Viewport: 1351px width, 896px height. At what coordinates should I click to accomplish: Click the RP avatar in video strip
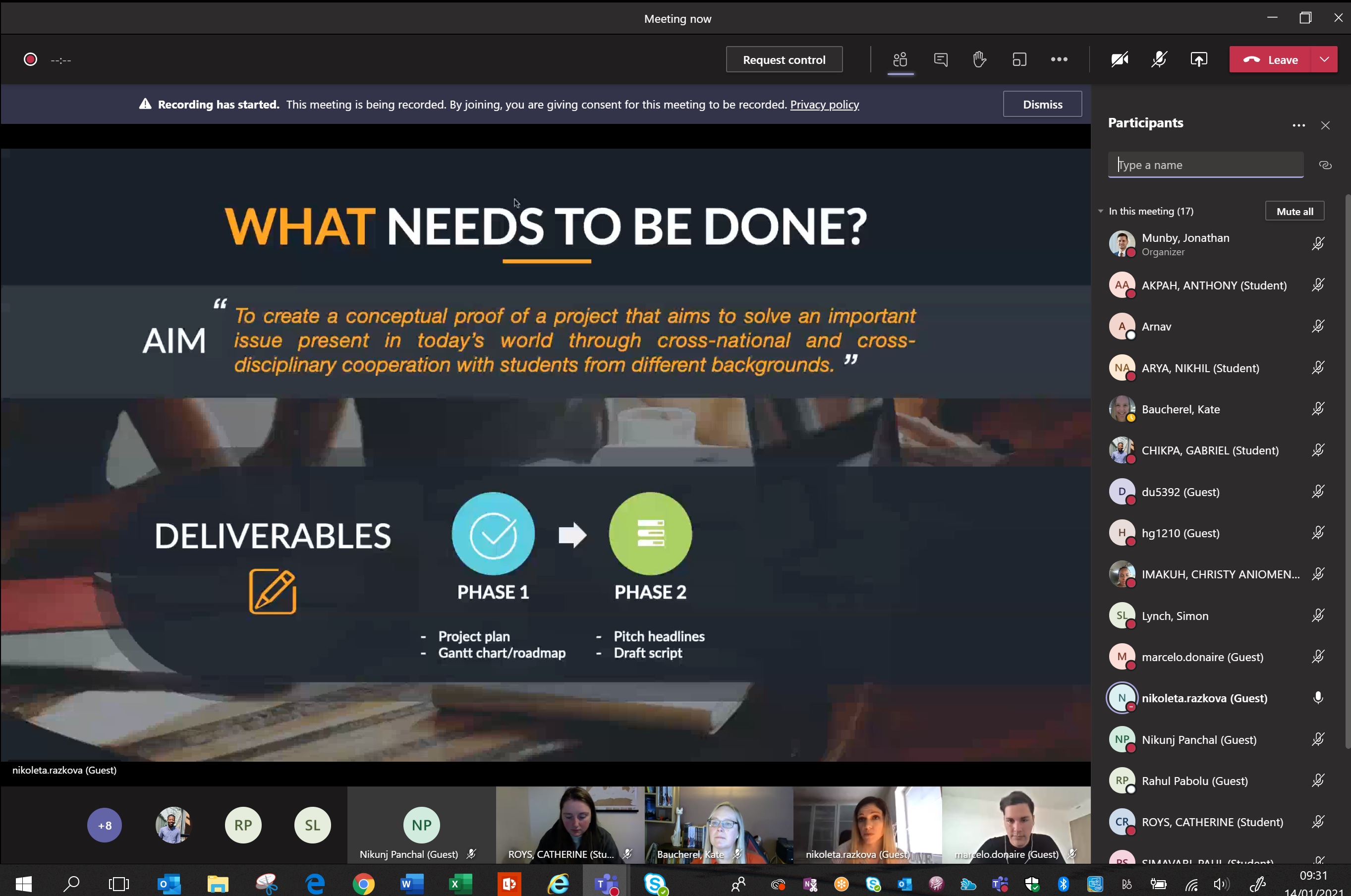[243, 825]
